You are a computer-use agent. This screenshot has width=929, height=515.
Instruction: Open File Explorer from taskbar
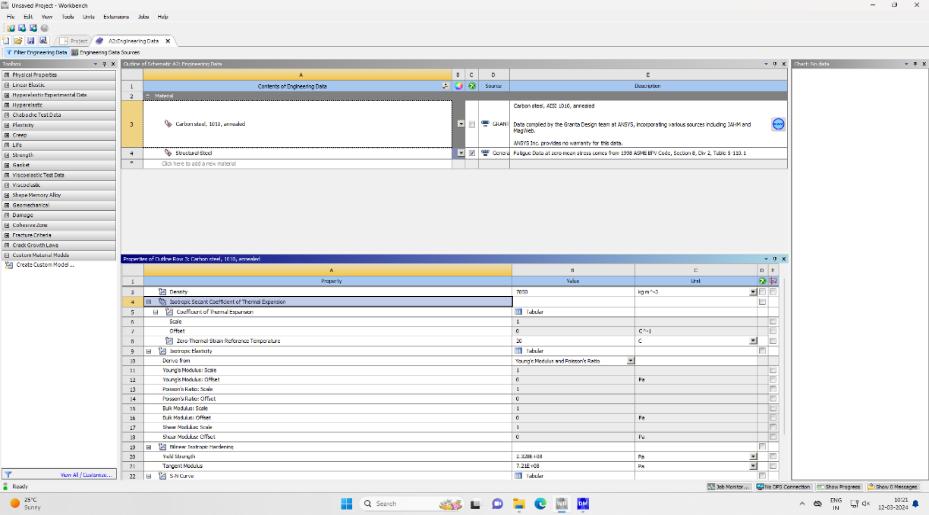coord(519,504)
